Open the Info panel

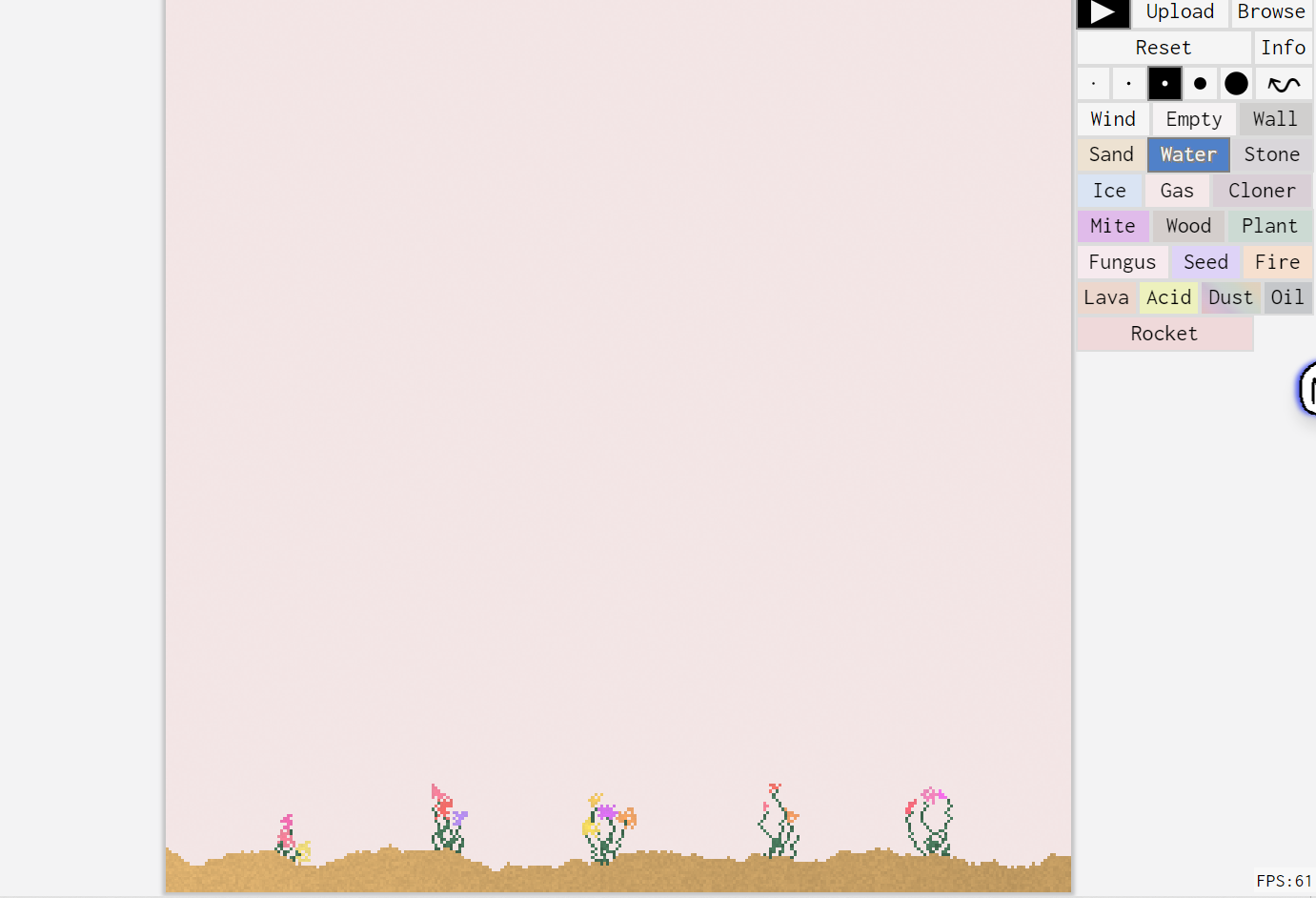1283,48
